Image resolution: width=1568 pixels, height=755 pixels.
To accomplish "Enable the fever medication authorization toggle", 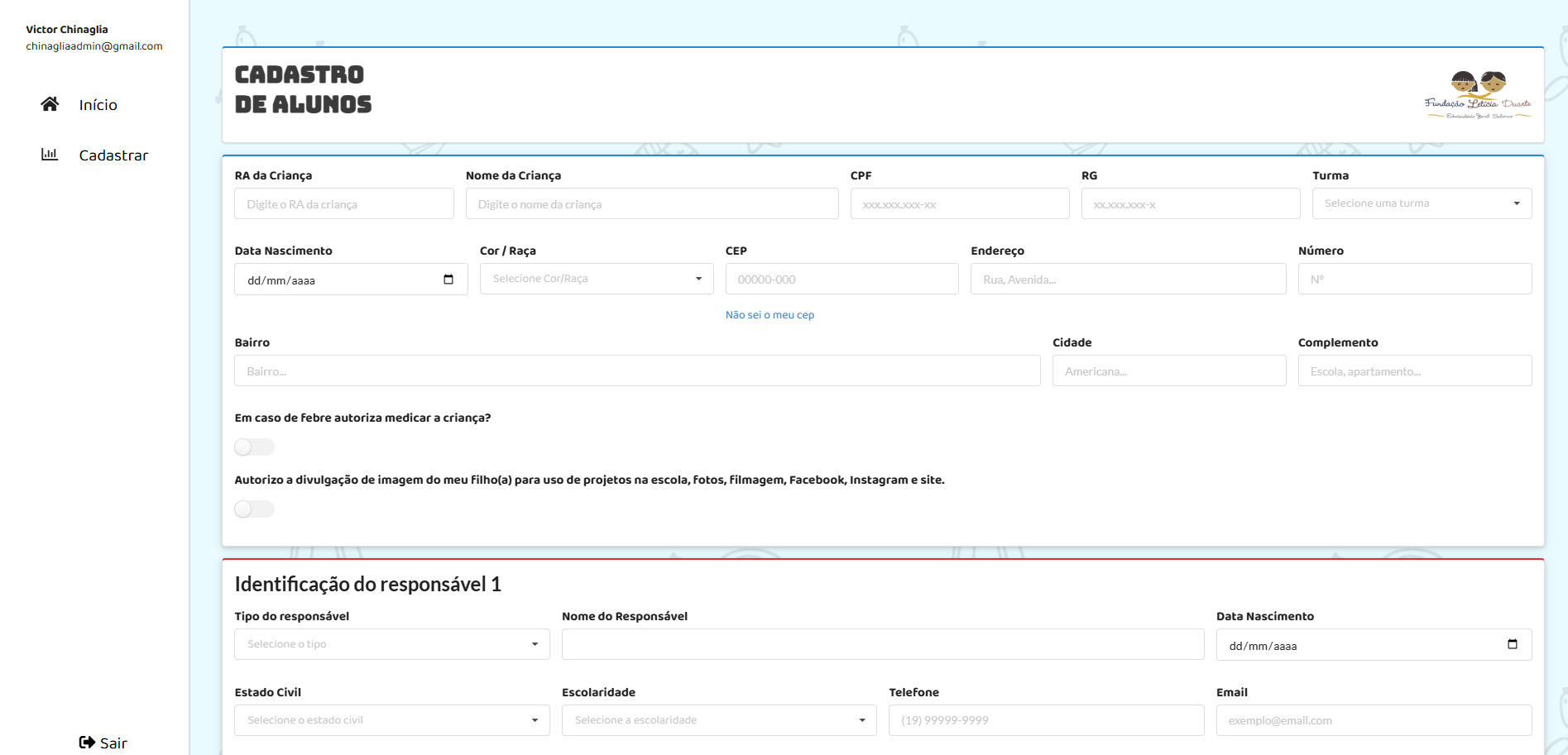I will (254, 447).
